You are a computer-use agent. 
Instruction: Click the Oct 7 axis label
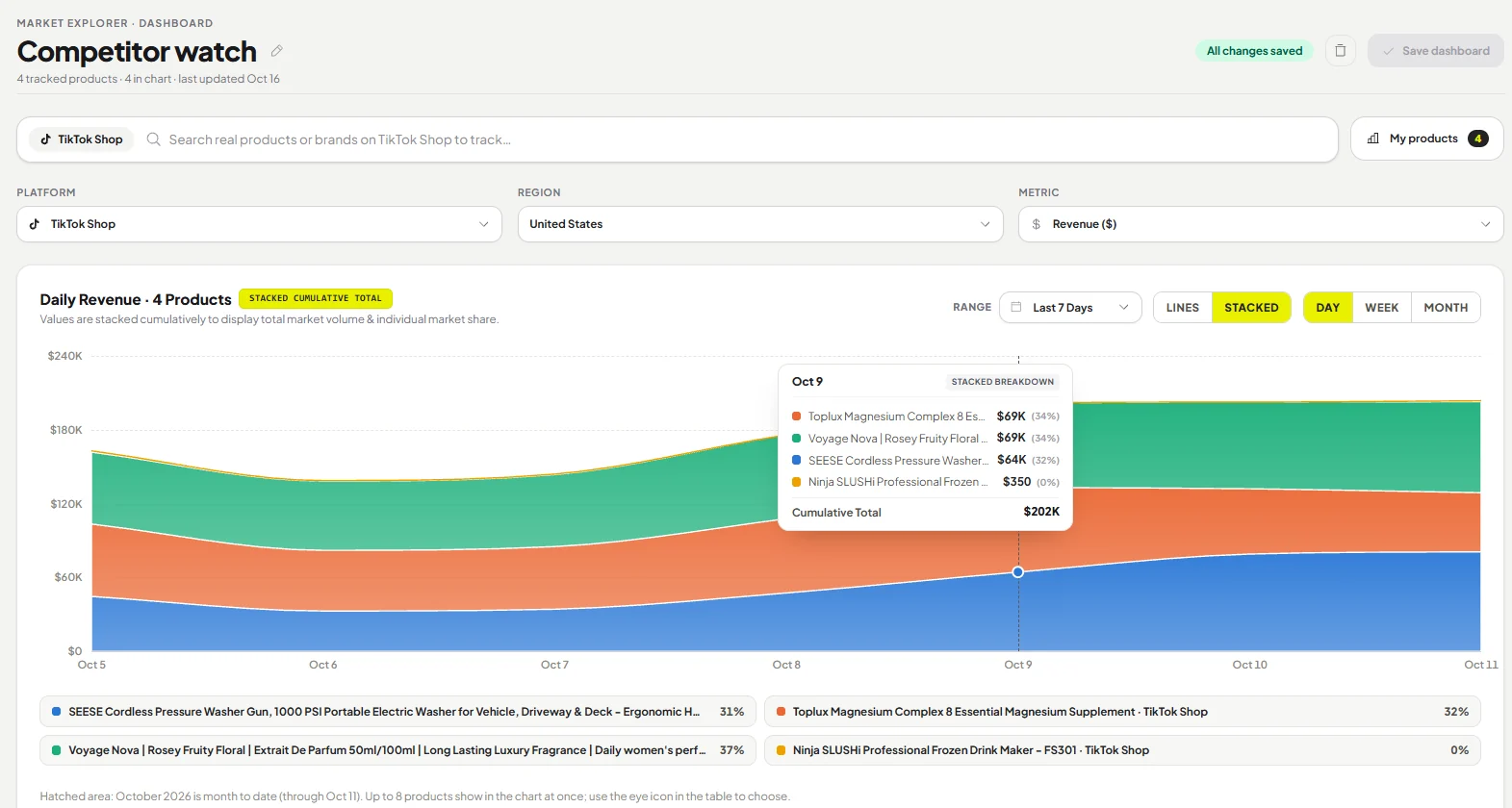tap(554, 665)
